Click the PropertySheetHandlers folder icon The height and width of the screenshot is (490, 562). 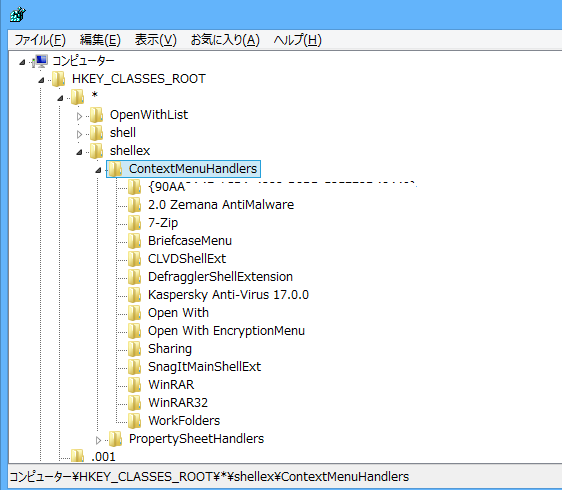click(x=115, y=439)
